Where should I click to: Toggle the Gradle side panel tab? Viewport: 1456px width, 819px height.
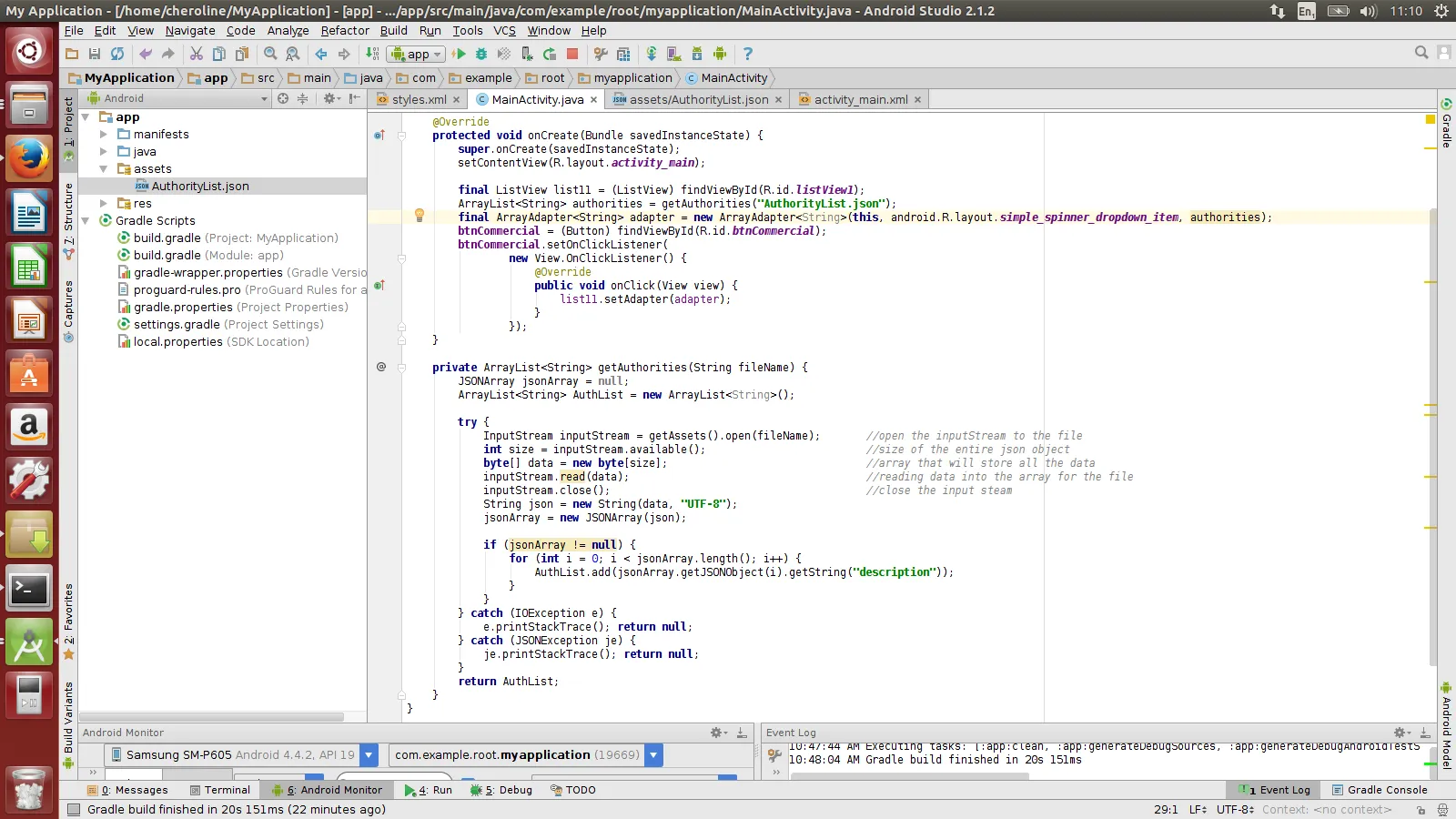click(1446, 125)
